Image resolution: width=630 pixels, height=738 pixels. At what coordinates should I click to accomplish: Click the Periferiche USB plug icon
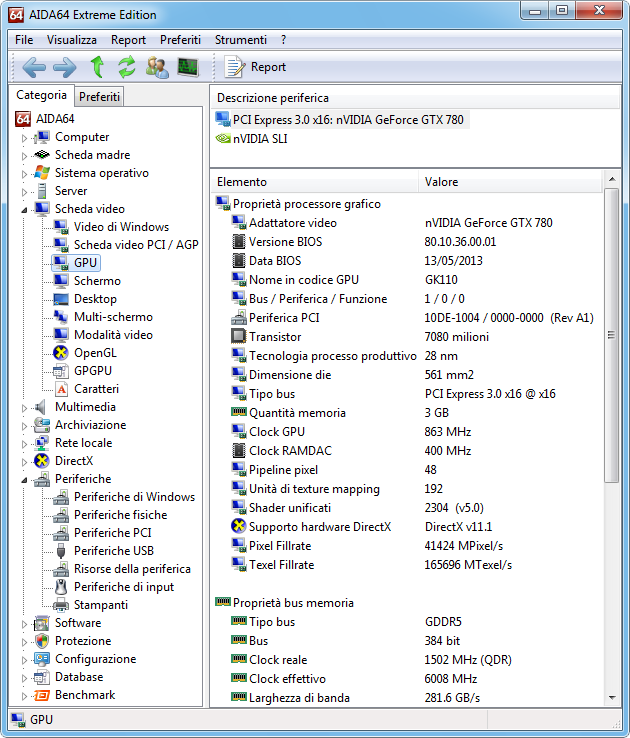(x=61, y=550)
